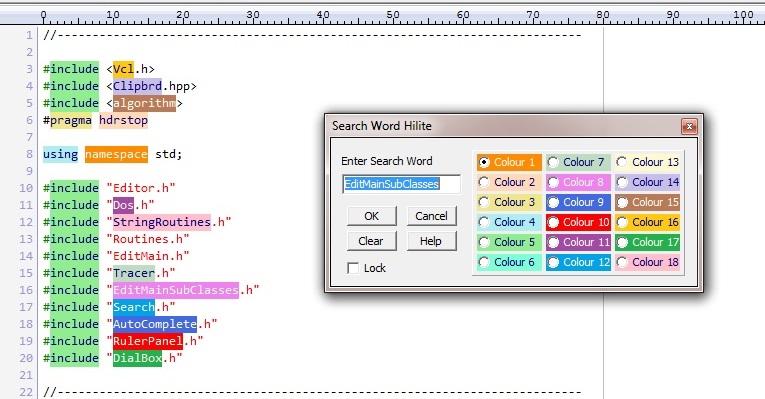The height and width of the screenshot is (399, 765).
Task: Click the highlighted word Tracer
Action: click(134, 273)
